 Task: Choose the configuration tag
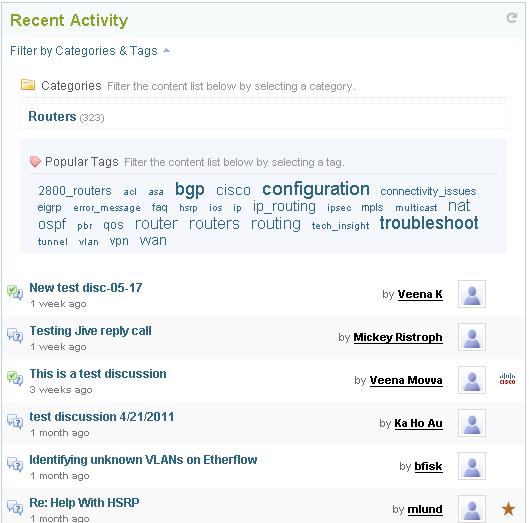click(316, 189)
